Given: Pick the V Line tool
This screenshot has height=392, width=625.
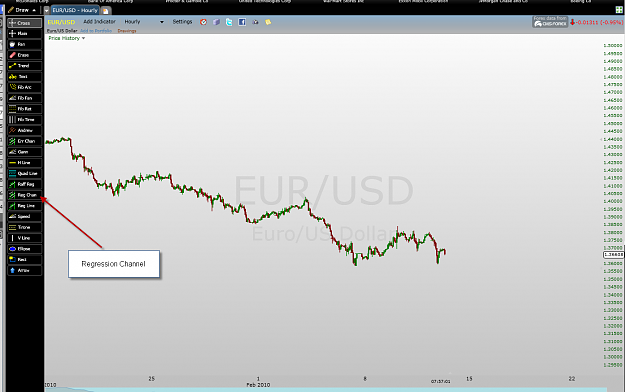Looking at the screenshot, I should 24,238.
